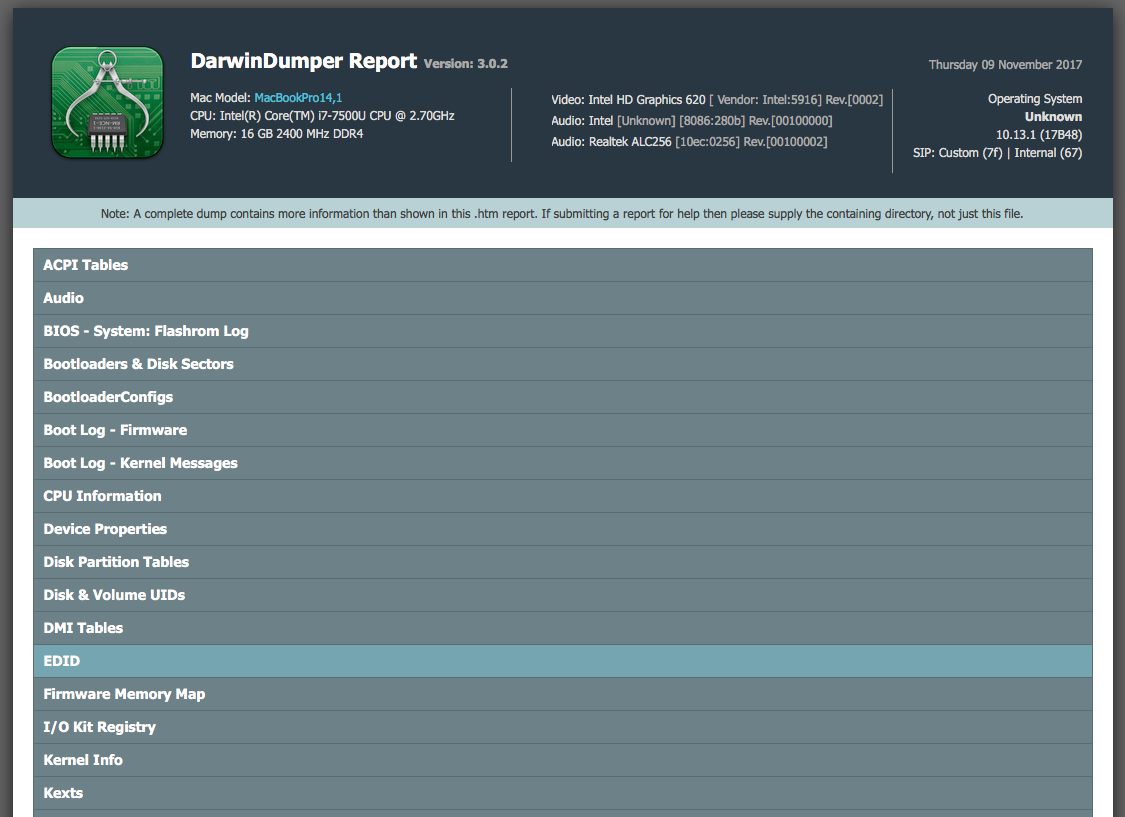The image size is (1125, 817).
Task: Click the DarwinDumper Report title heading
Action: coord(303,61)
